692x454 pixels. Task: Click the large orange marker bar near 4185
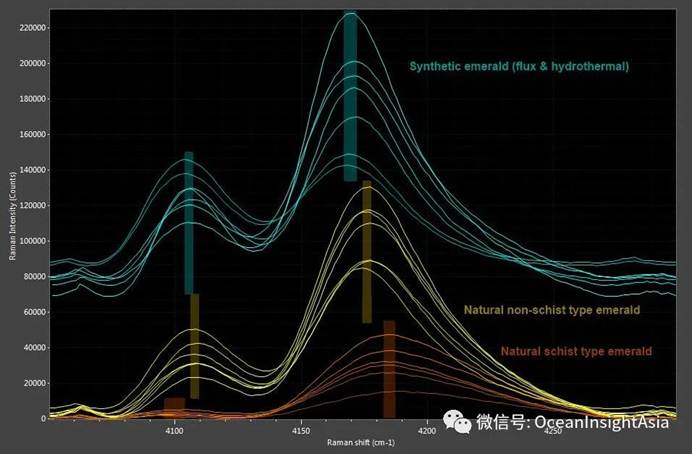(x=389, y=368)
